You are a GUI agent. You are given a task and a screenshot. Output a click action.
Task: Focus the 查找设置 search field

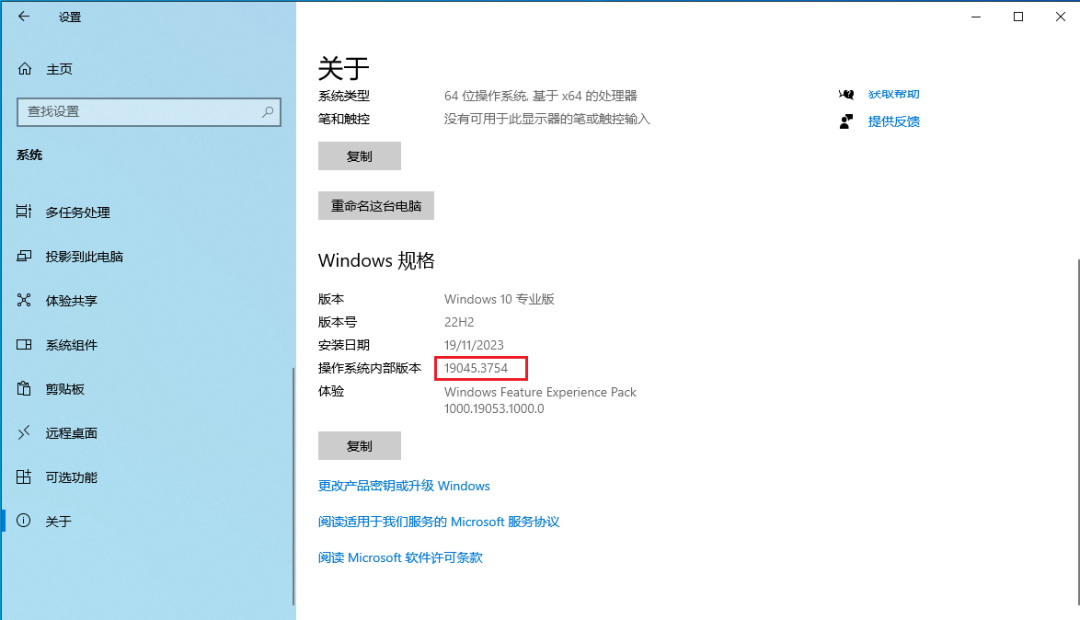pos(149,112)
